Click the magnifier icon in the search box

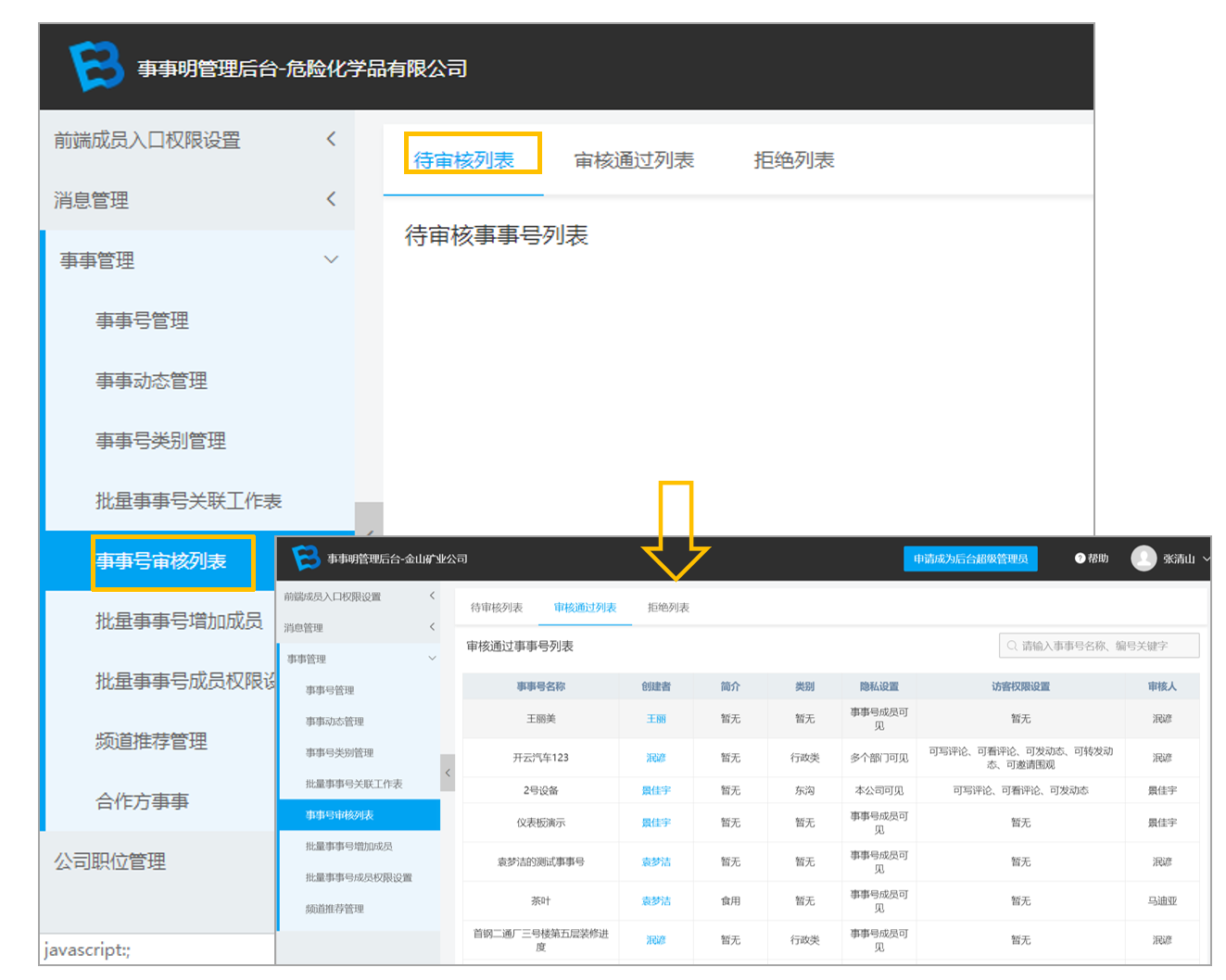[x=1012, y=646]
